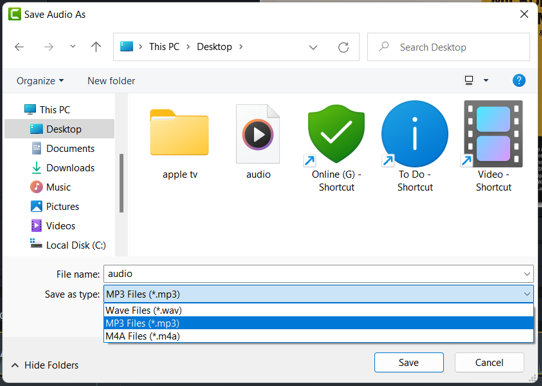Open the File name history dropdown
The height and width of the screenshot is (386, 542).
[527, 274]
